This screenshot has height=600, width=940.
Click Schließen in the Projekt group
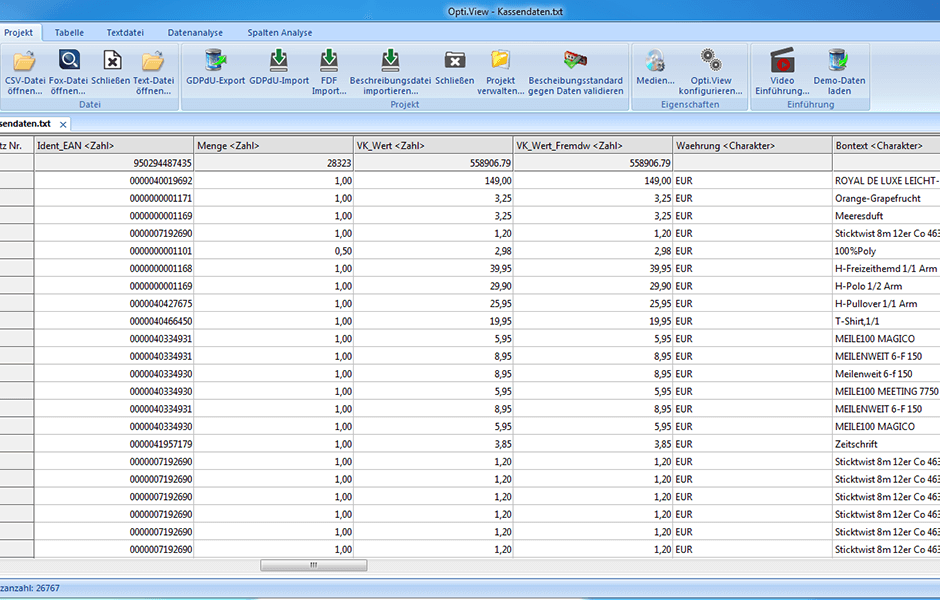[x=454, y=67]
